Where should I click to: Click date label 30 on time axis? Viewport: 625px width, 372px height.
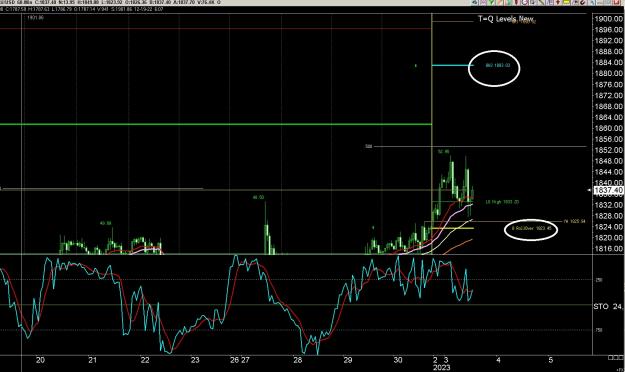point(398,360)
